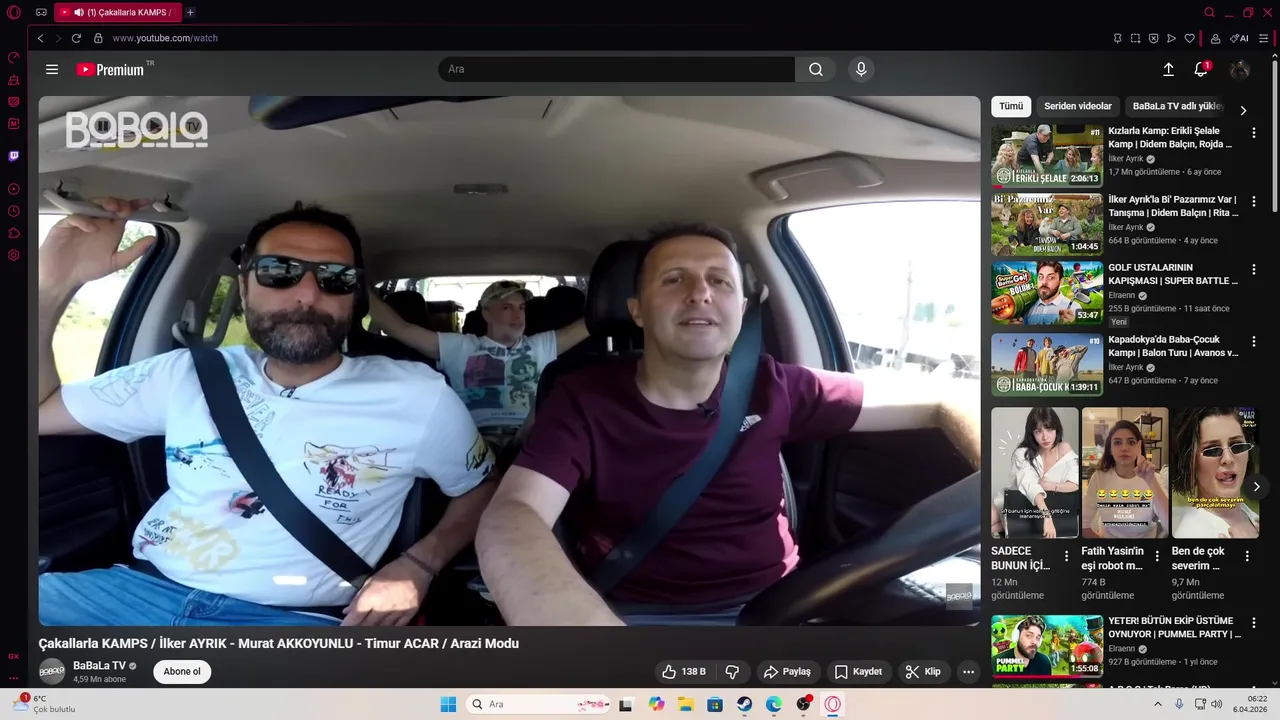This screenshot has height=720, width=1280.
Task: Open sidebar settings gear icon
Action: tap(14, 255)
